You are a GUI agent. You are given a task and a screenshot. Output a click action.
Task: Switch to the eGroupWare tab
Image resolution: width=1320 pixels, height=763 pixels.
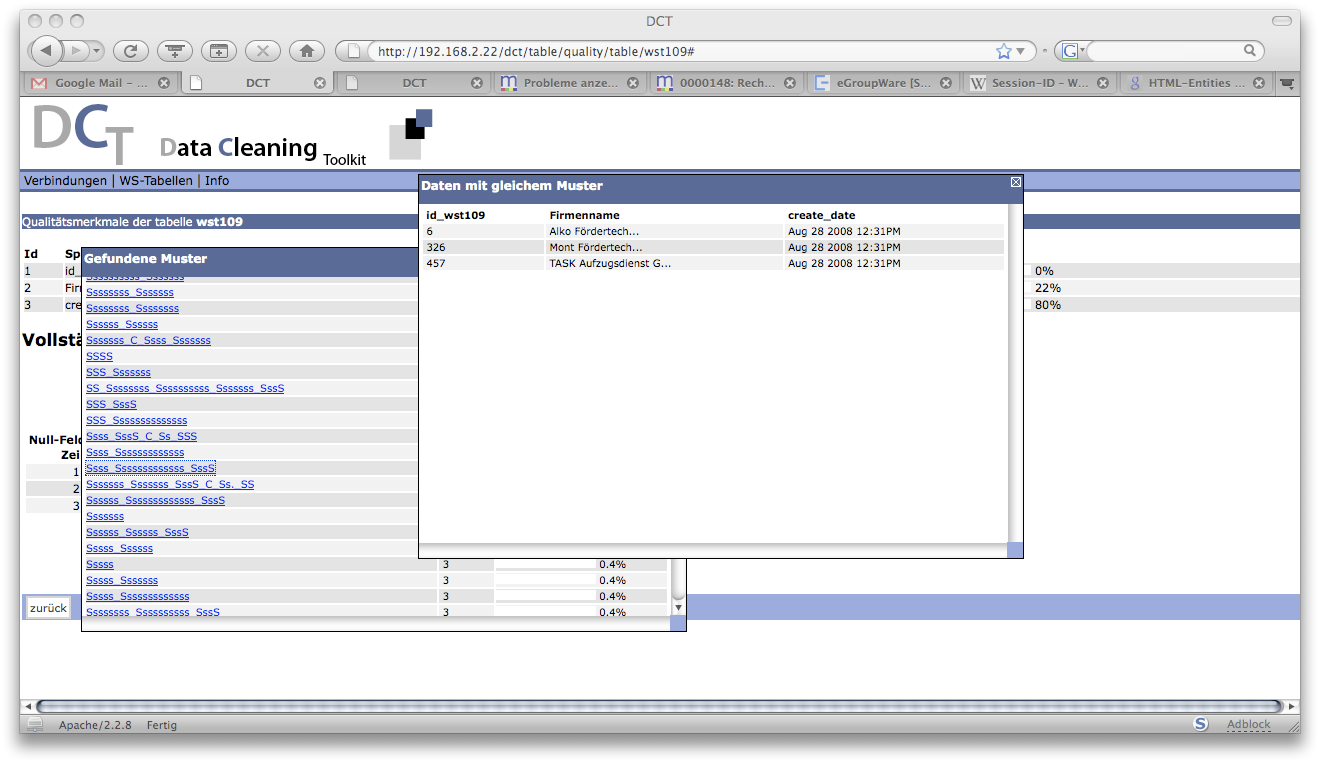pyautogui.click(x=880, y=83)
